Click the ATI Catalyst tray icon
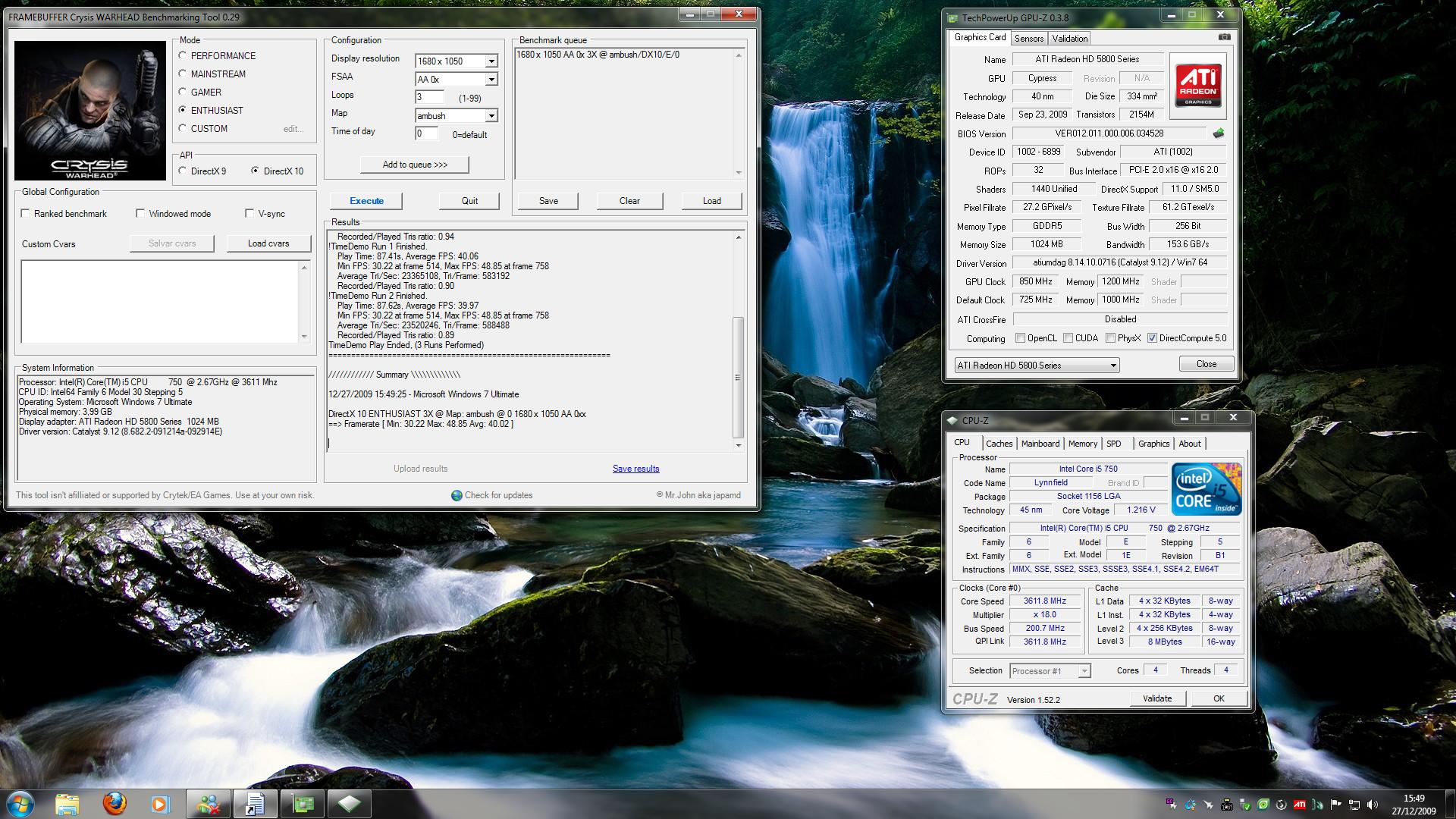The height and width of the screenshot is (819, 1456). pyautogui.click(x=1300, y=805)
